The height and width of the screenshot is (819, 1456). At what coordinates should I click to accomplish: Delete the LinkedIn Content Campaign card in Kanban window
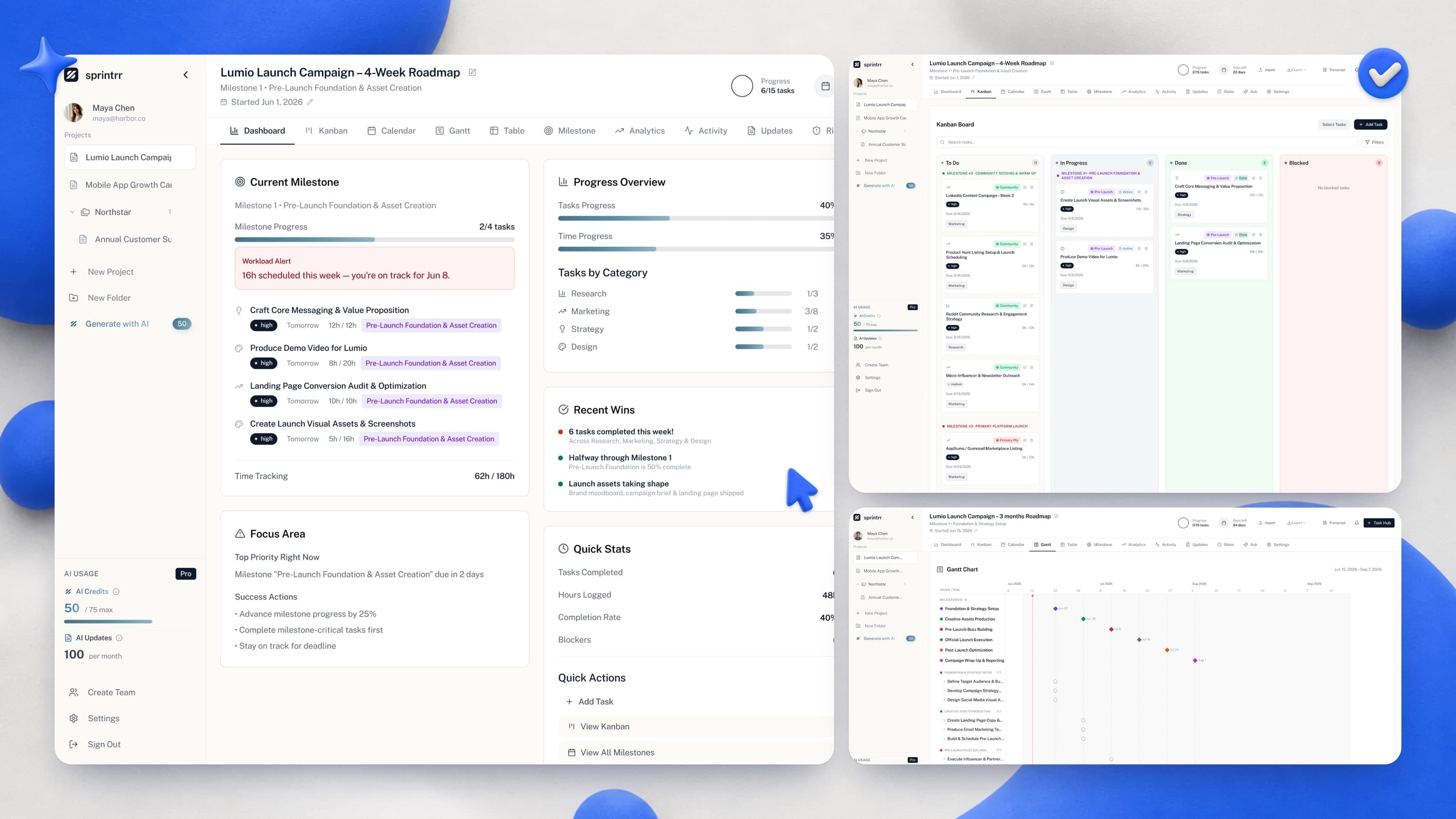(1031, 188)
